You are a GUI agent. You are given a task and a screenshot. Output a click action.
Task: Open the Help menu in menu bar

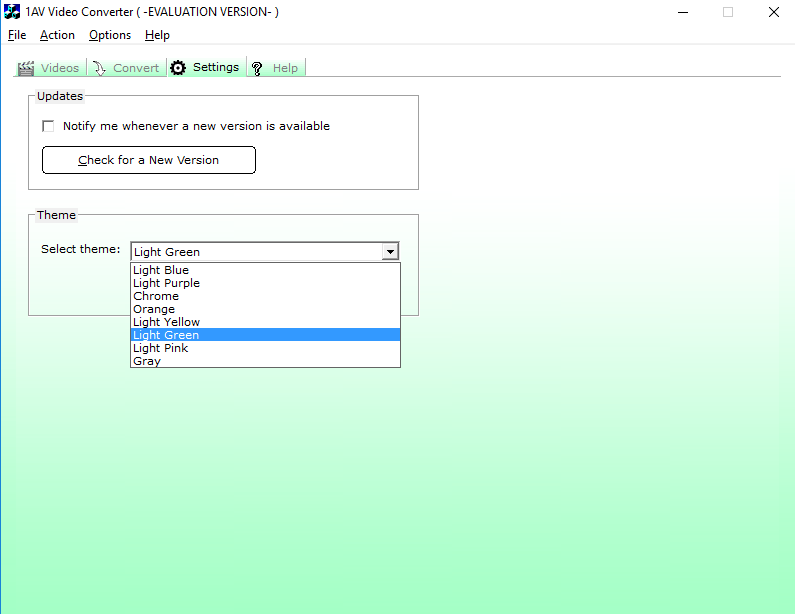coord(157,35)
